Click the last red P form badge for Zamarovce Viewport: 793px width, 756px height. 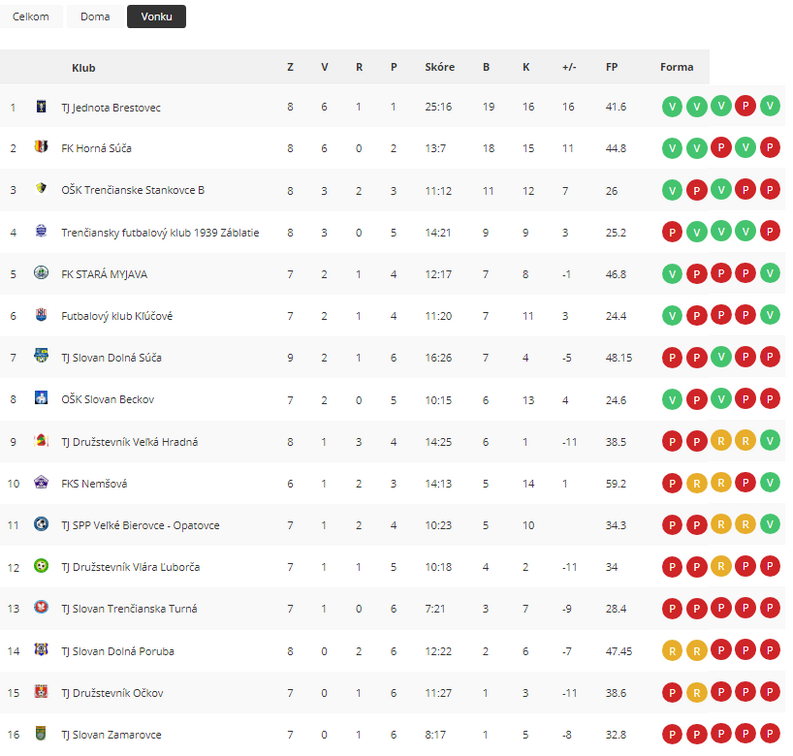click(770, 734)
